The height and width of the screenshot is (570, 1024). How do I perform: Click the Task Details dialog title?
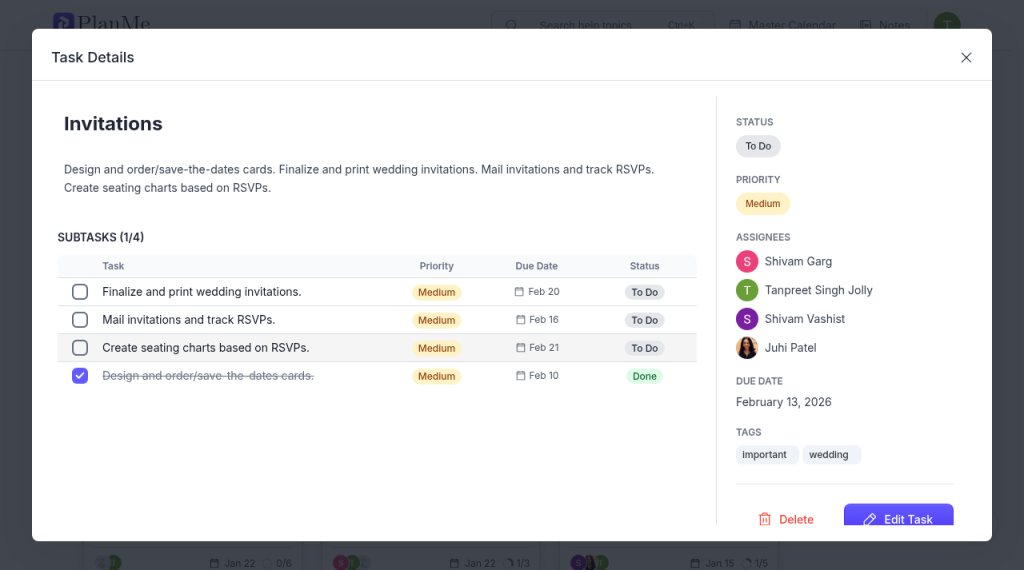tap(93, 57)
